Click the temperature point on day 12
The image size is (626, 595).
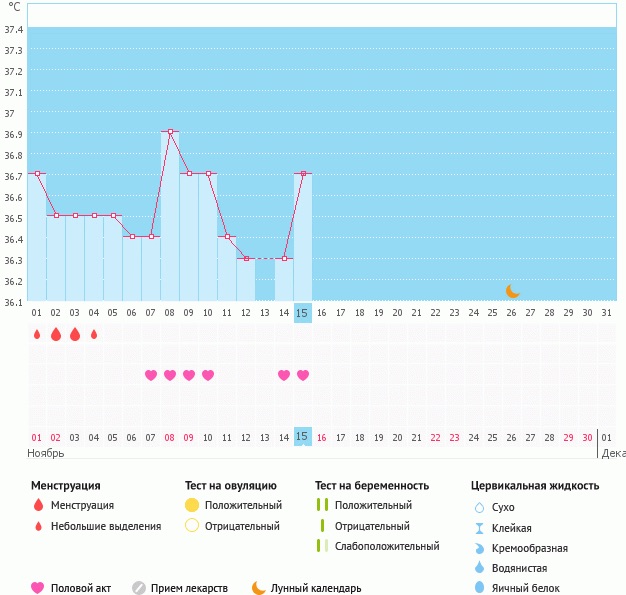pyautogui.click(x=246, y=258)
